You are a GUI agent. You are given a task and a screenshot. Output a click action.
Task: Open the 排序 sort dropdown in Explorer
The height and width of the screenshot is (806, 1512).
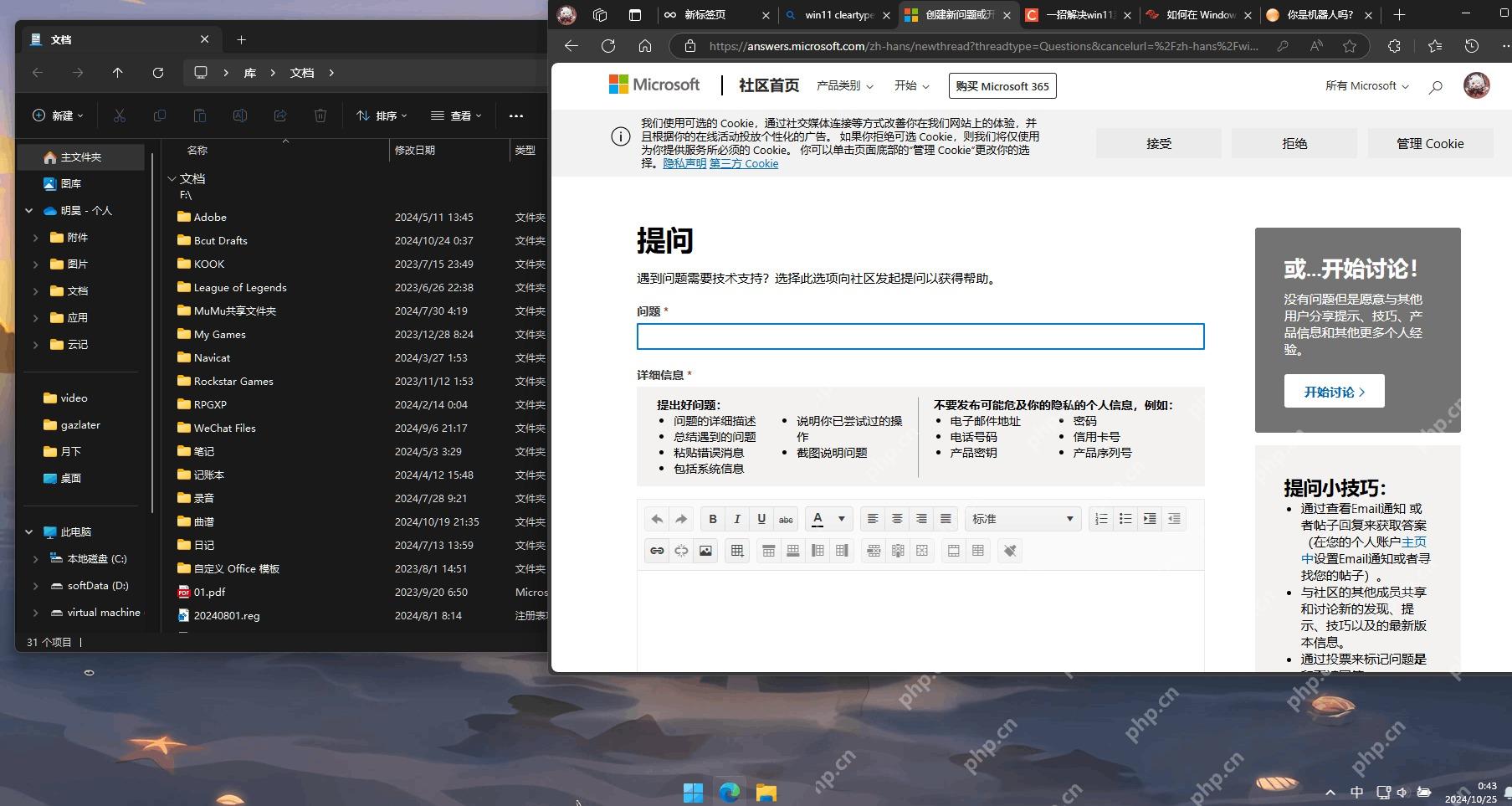tap(382, 116)
